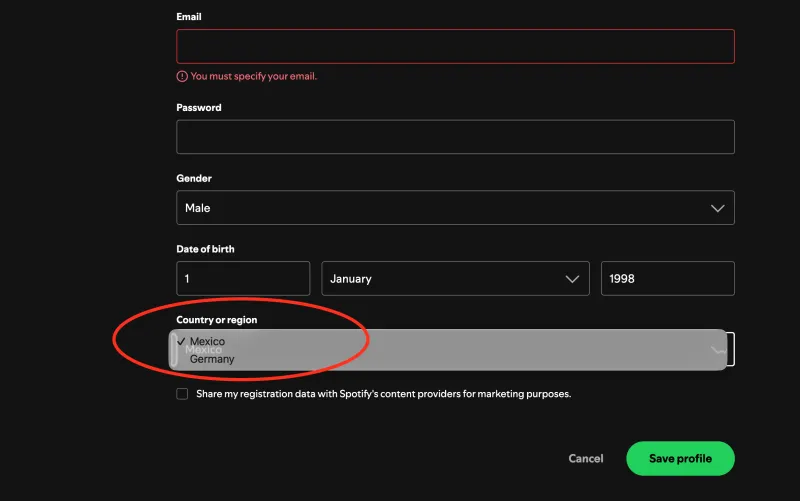Click the birth day field showing 1

pos(243,279)
